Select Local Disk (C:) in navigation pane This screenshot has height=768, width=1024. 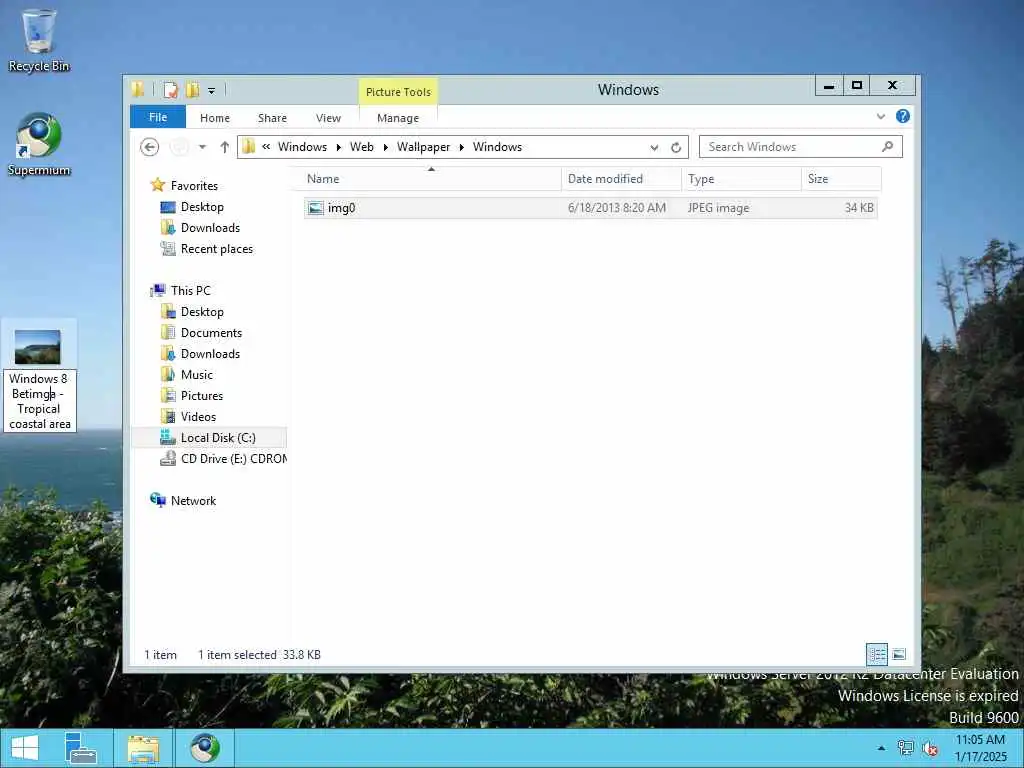click(x=209, y=438)
